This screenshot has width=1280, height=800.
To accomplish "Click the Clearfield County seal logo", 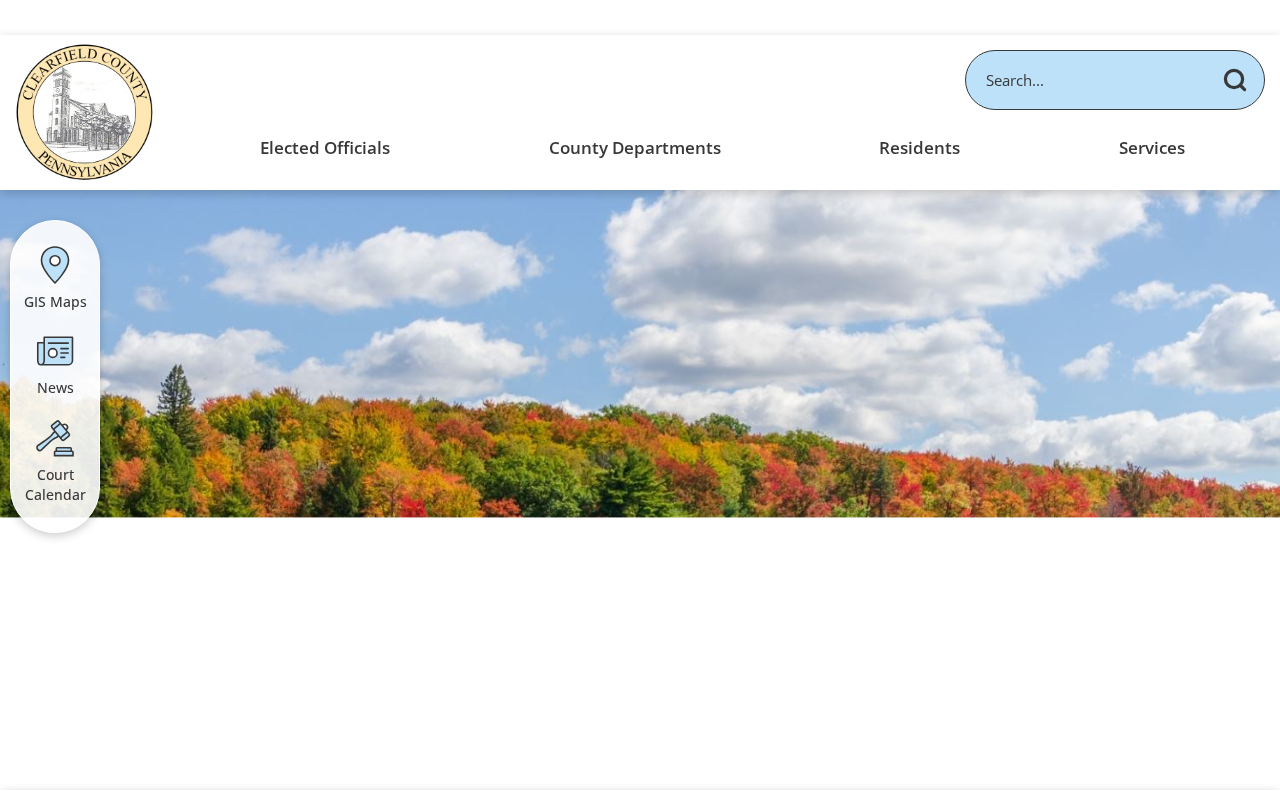I will pyautogui.click(x=85, y=112).
